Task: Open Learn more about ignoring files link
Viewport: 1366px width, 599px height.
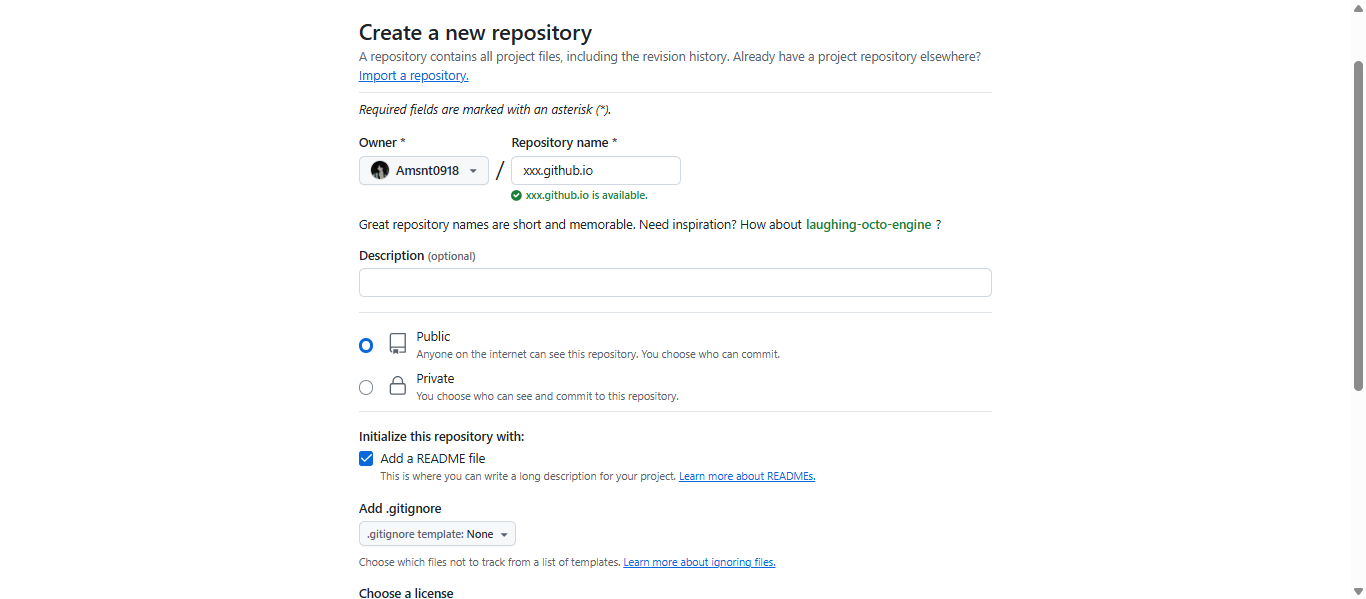Action: point(699,563)
